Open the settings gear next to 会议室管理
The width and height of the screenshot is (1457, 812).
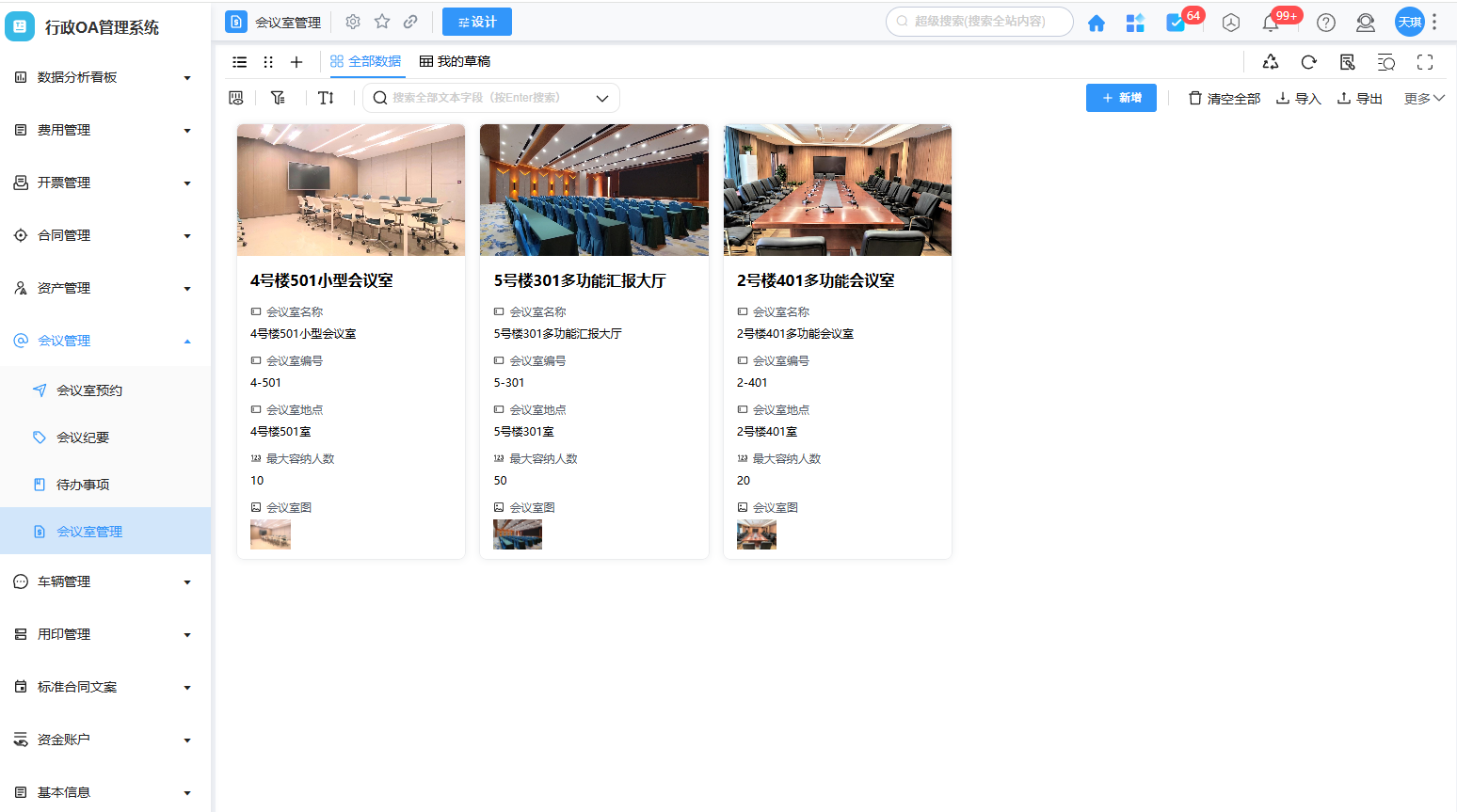pos(353,22)
